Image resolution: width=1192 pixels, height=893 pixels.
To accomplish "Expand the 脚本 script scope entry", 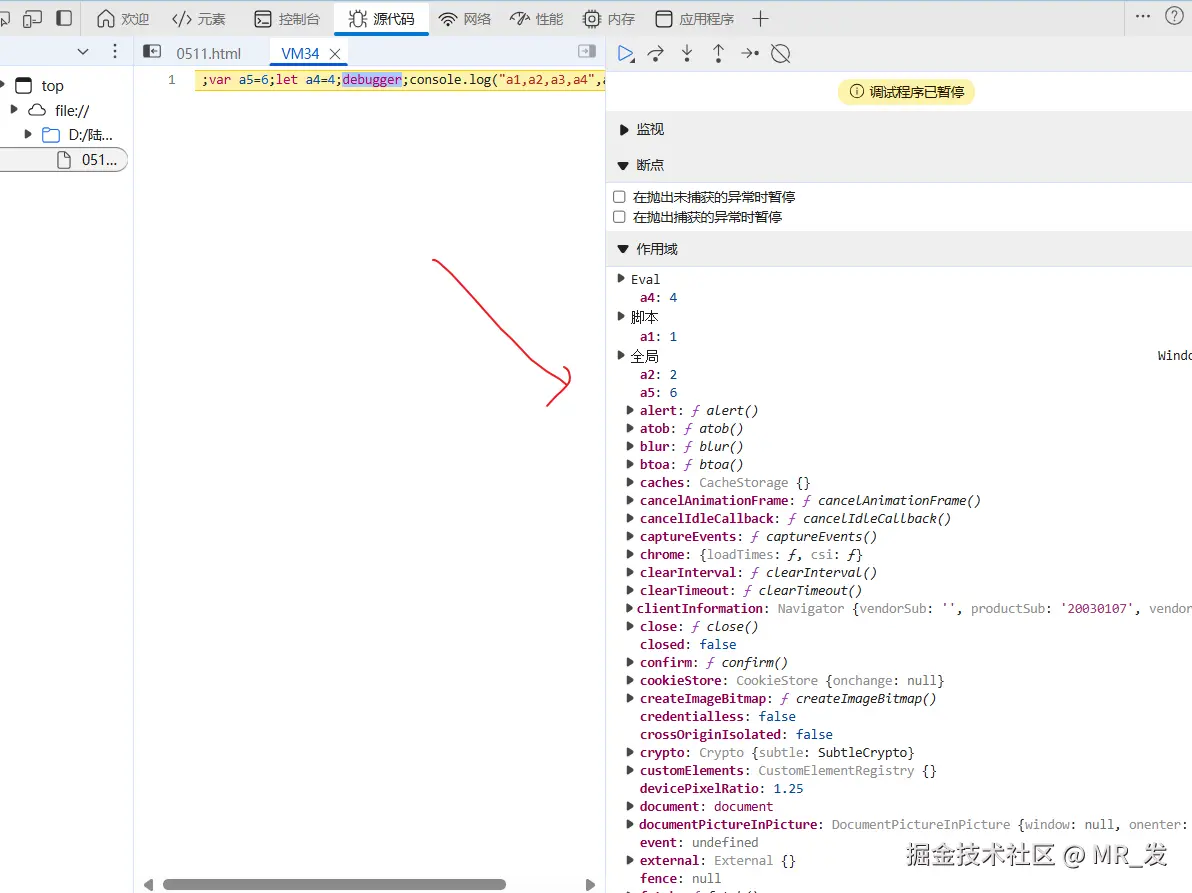I will pos(621,316).
